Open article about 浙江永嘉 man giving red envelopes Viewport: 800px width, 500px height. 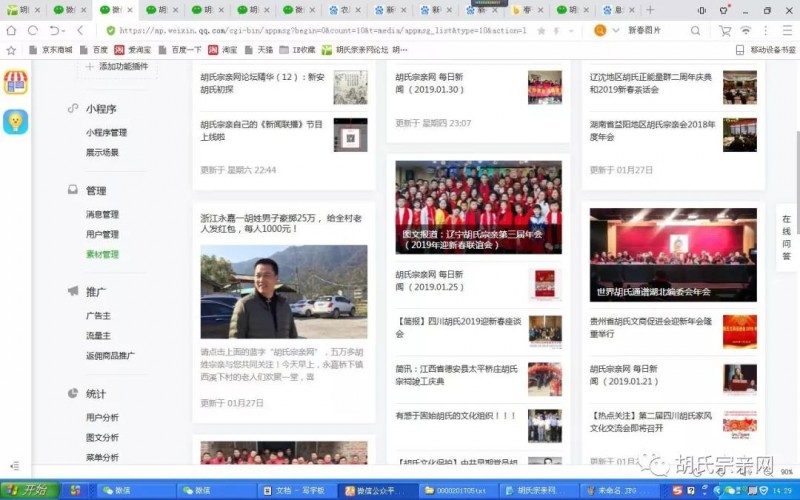(x=282, y=223)
